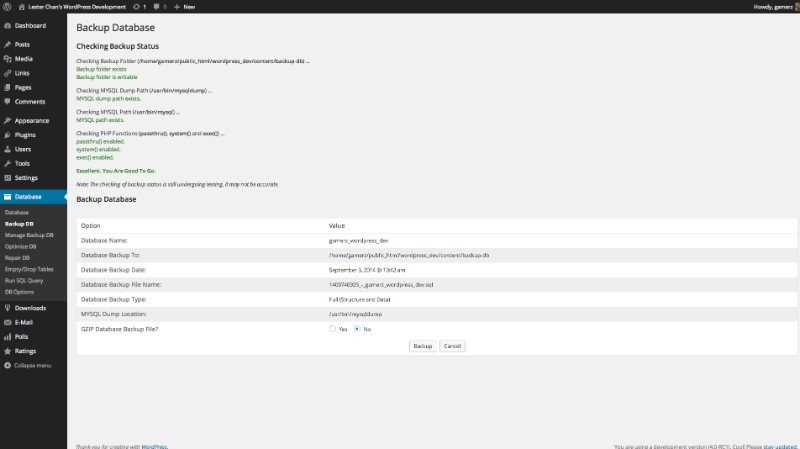
Task: Select Backup DB submenu item
Action: (x=19, y=223)
